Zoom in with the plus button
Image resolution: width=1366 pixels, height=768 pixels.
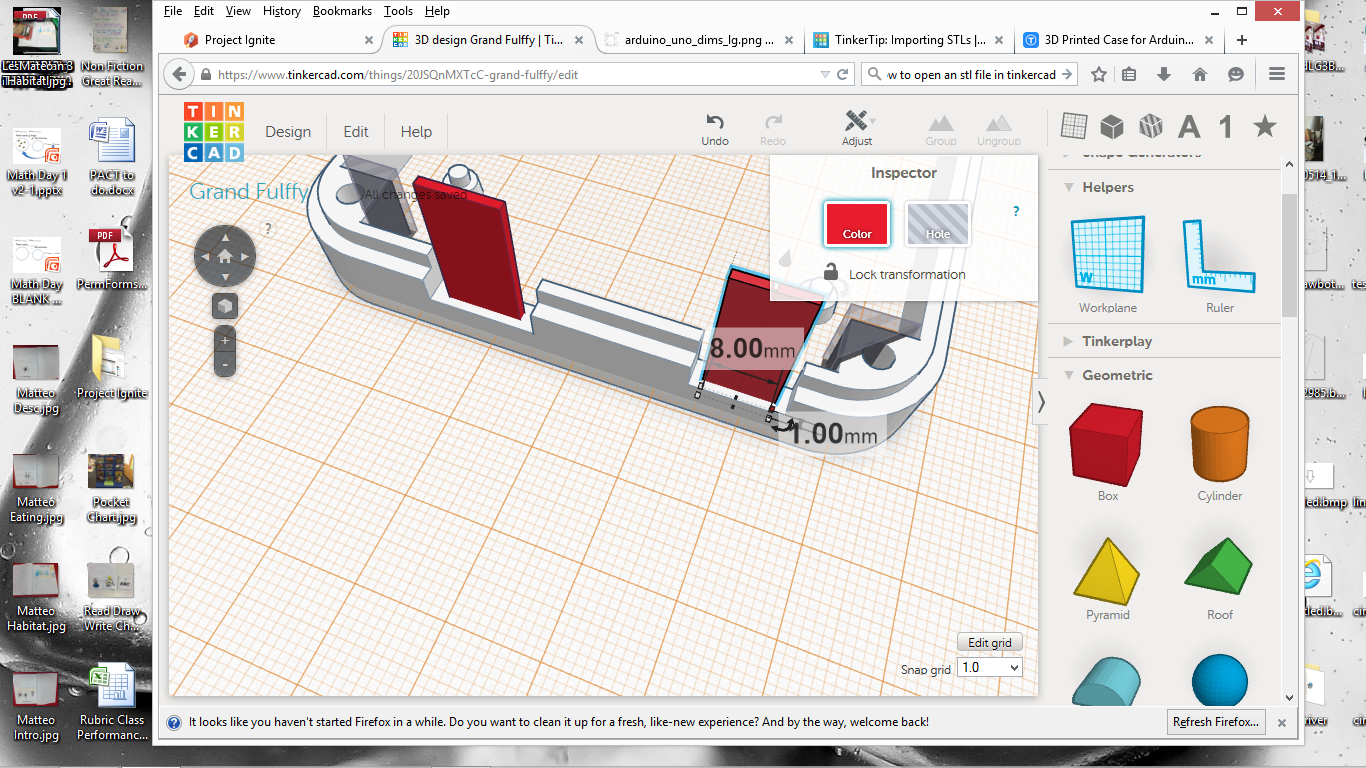click(x=225, y=340)
